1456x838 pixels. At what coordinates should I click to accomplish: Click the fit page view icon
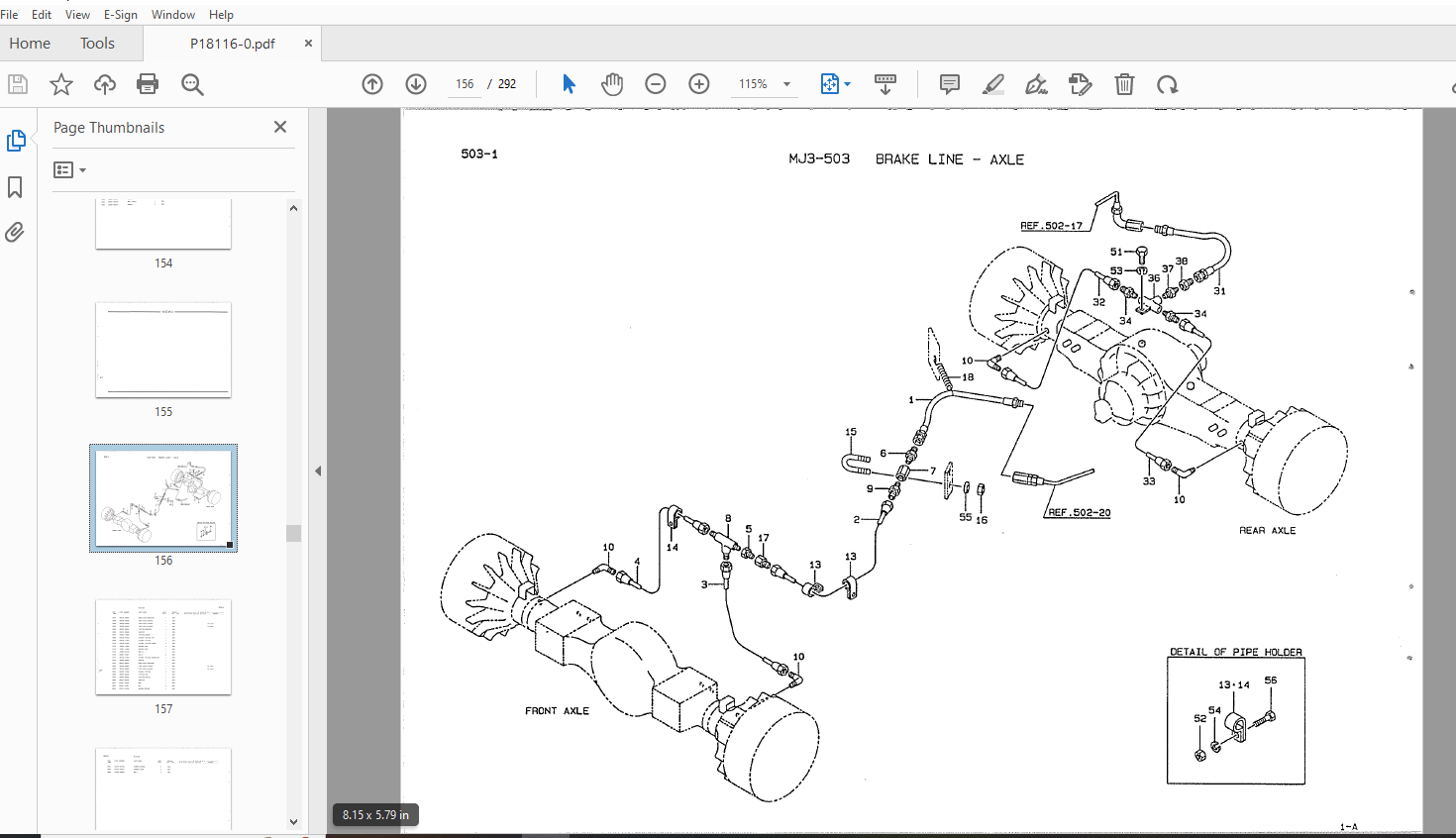pos(830,84)
